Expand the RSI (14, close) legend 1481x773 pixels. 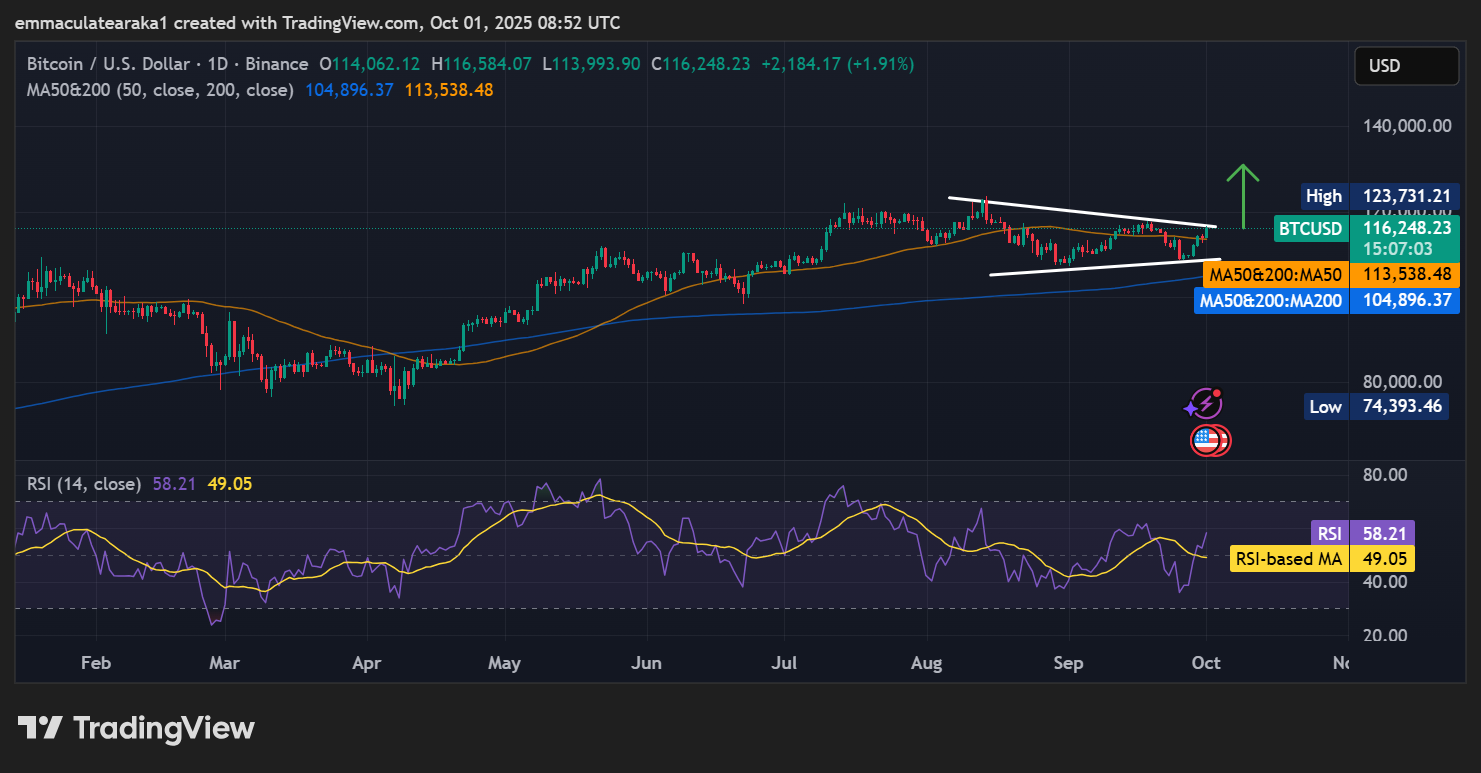84,484
